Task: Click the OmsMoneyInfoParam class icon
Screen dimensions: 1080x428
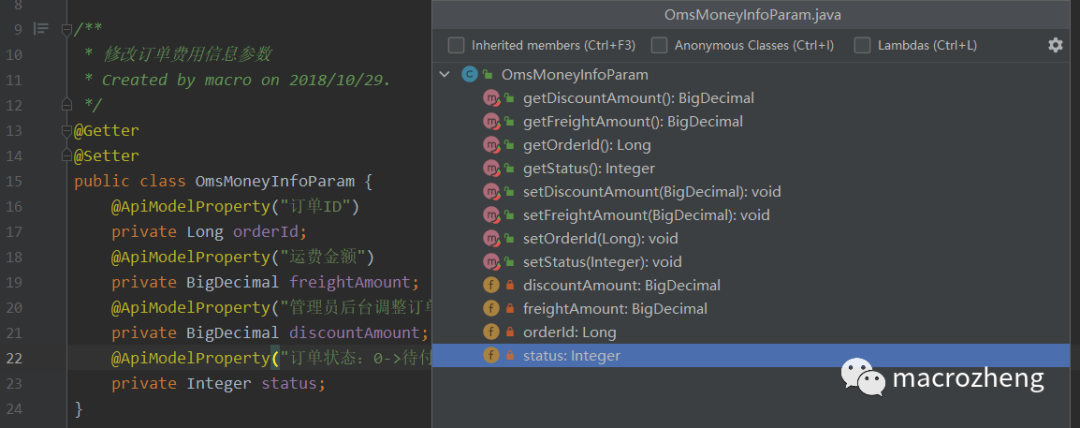Action: (469, 75)
